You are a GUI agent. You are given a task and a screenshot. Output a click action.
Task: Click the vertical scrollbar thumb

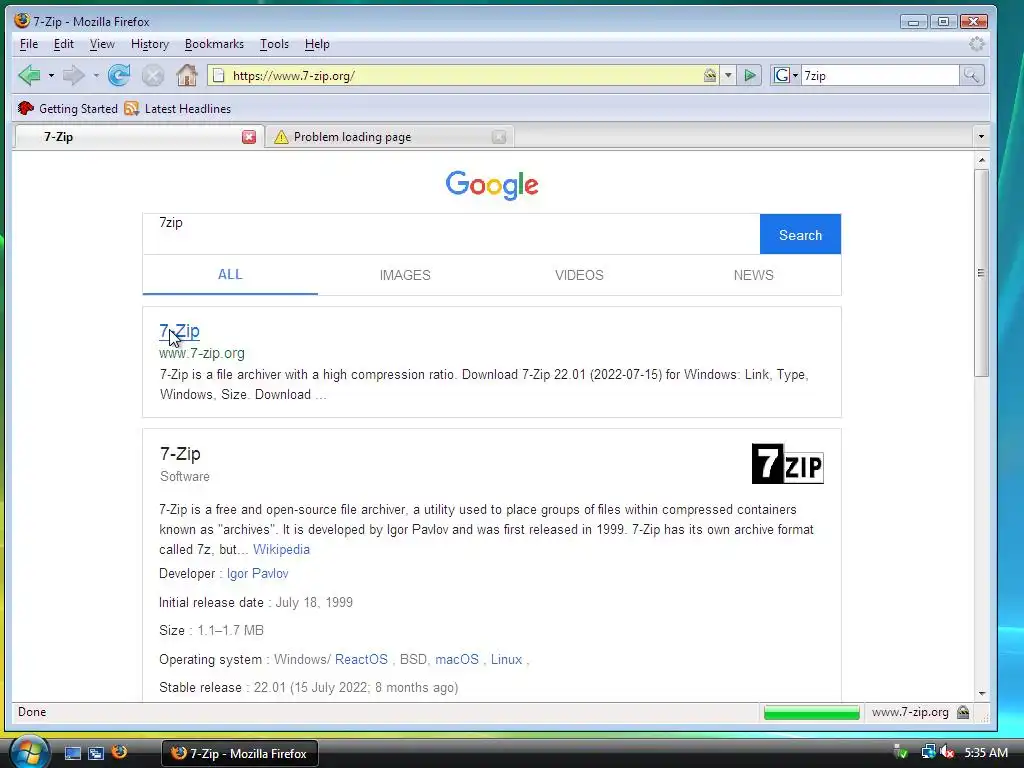pyautogui.click(x=981, y=272)
